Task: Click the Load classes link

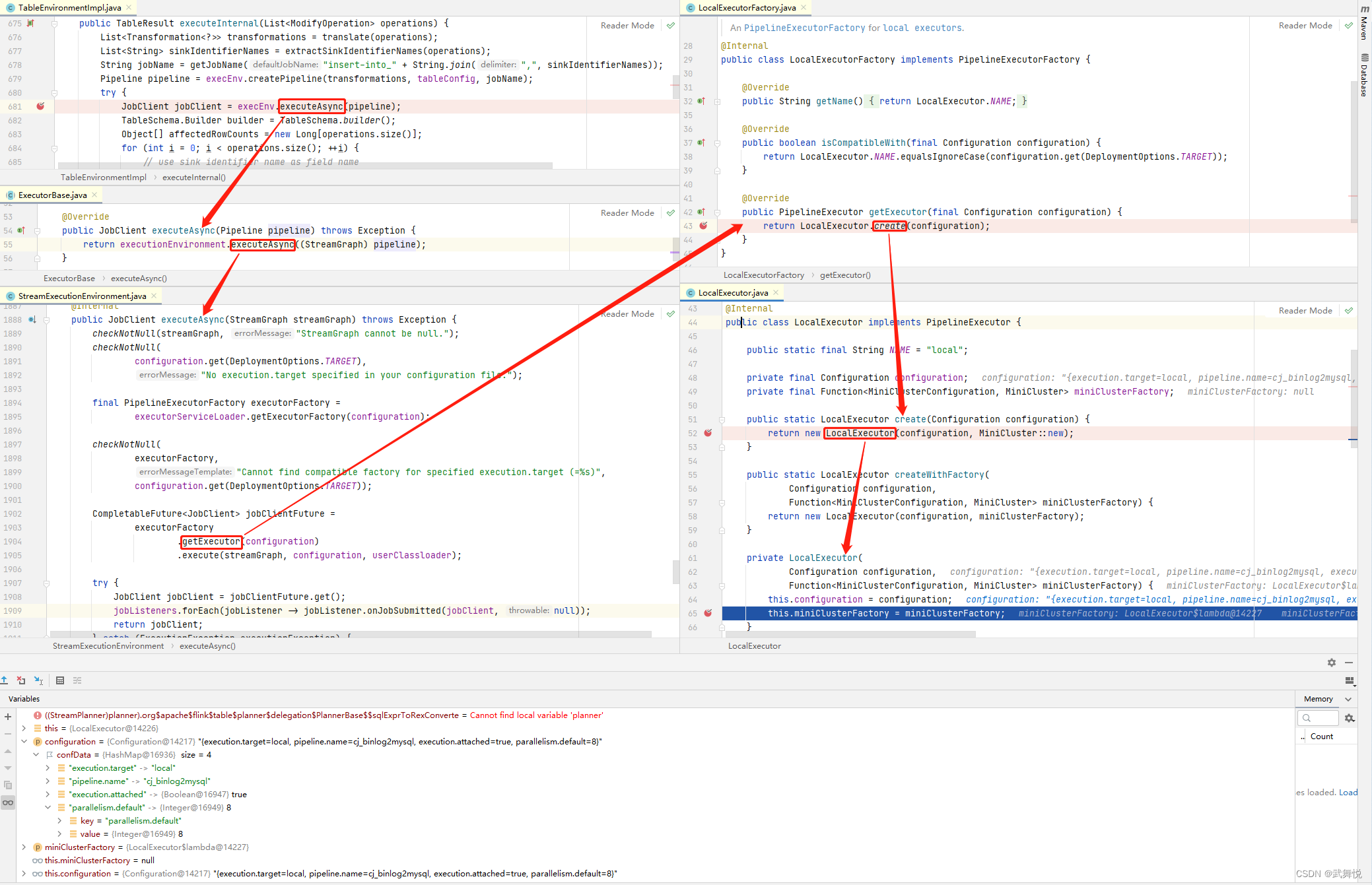Action: 1348,793
